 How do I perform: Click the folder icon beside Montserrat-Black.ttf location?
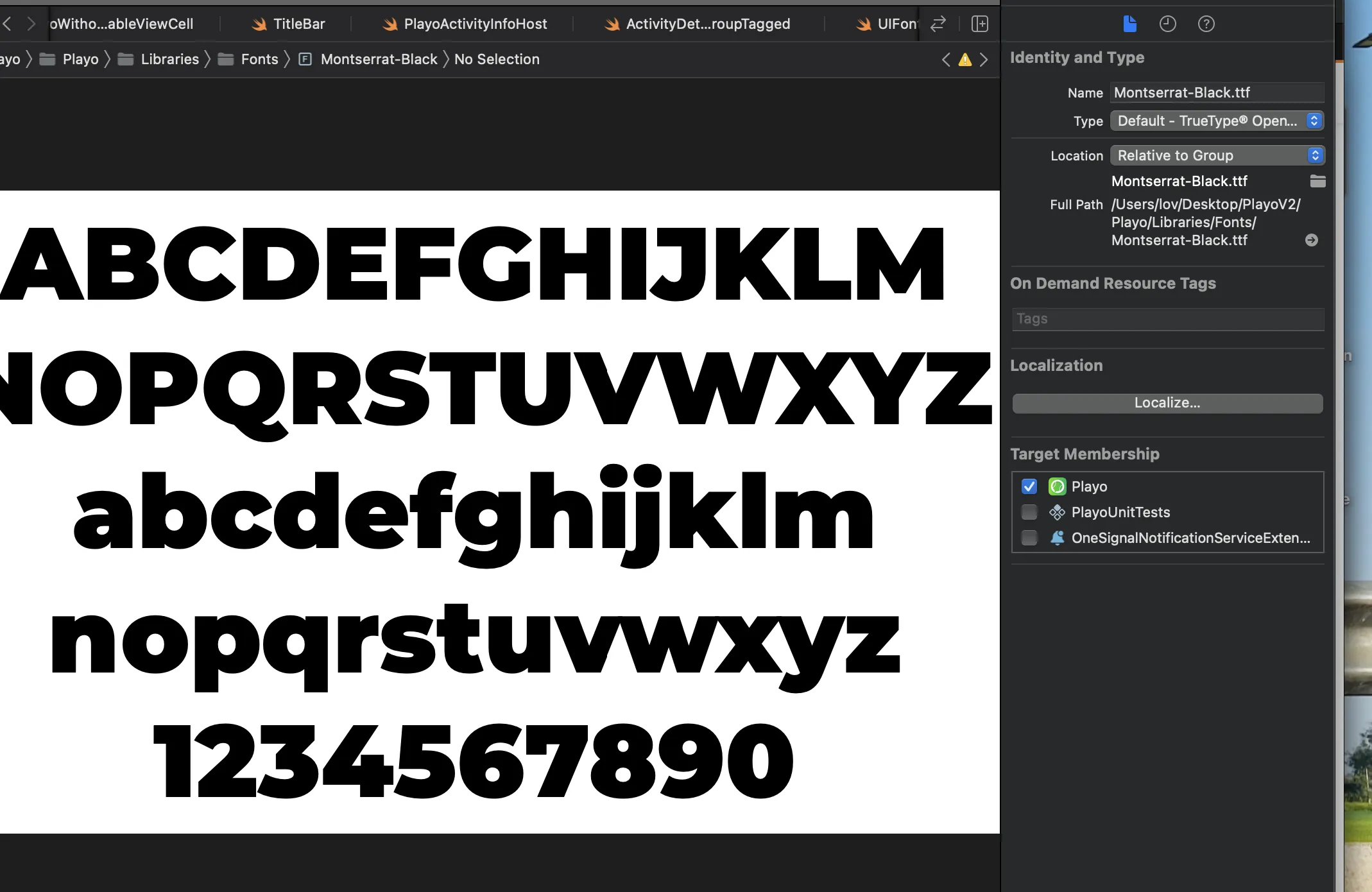point(1317,181)
